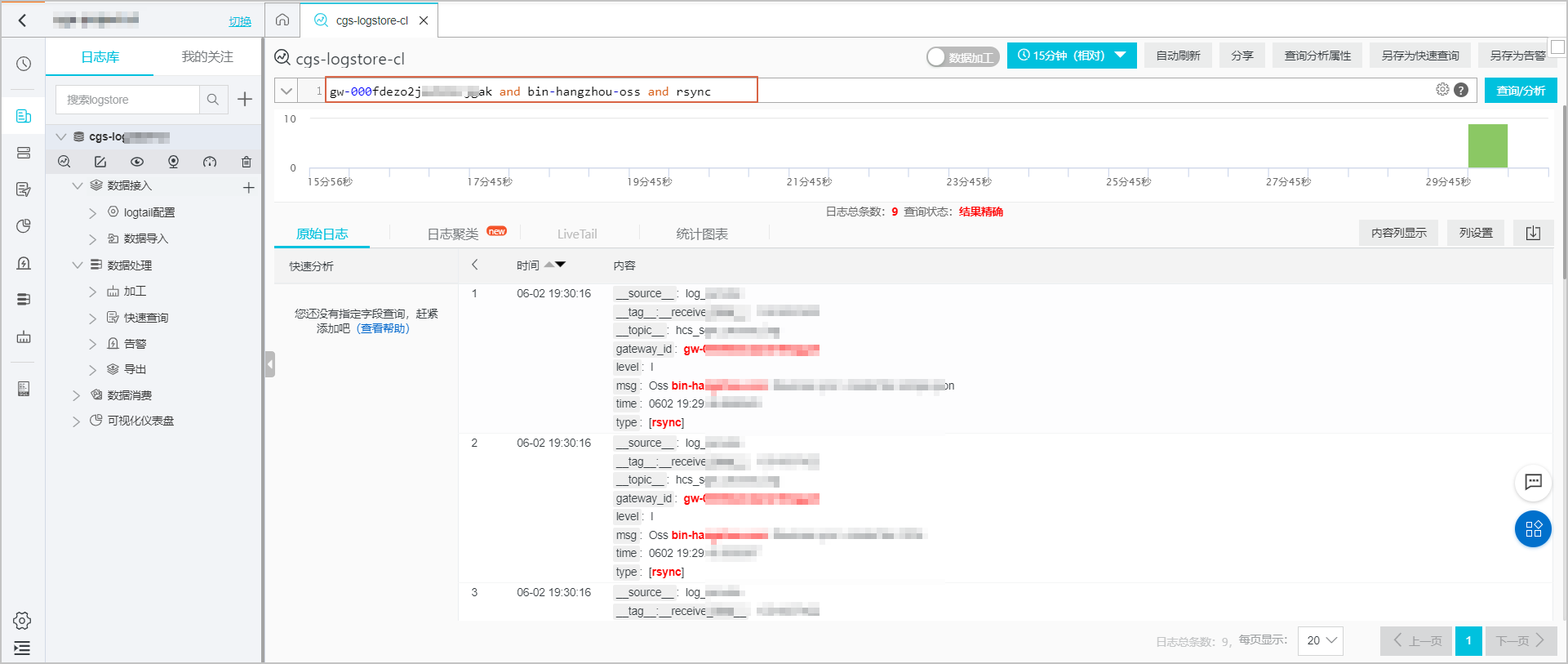Expand the 快速查询 node
This screenshot has height=664, width=1568.
click(x=92, y=318)
